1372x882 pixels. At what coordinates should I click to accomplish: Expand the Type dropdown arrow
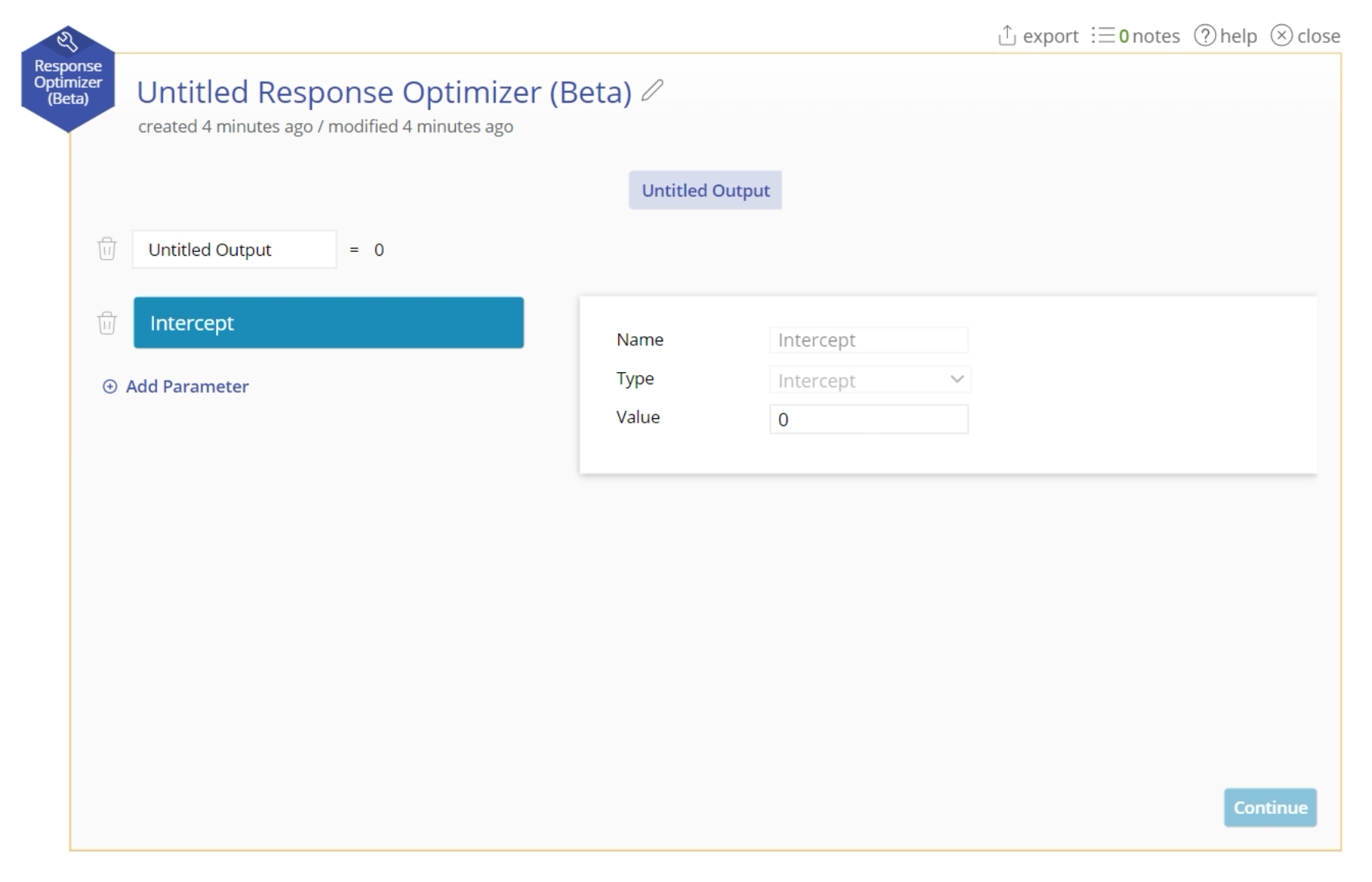956,380
